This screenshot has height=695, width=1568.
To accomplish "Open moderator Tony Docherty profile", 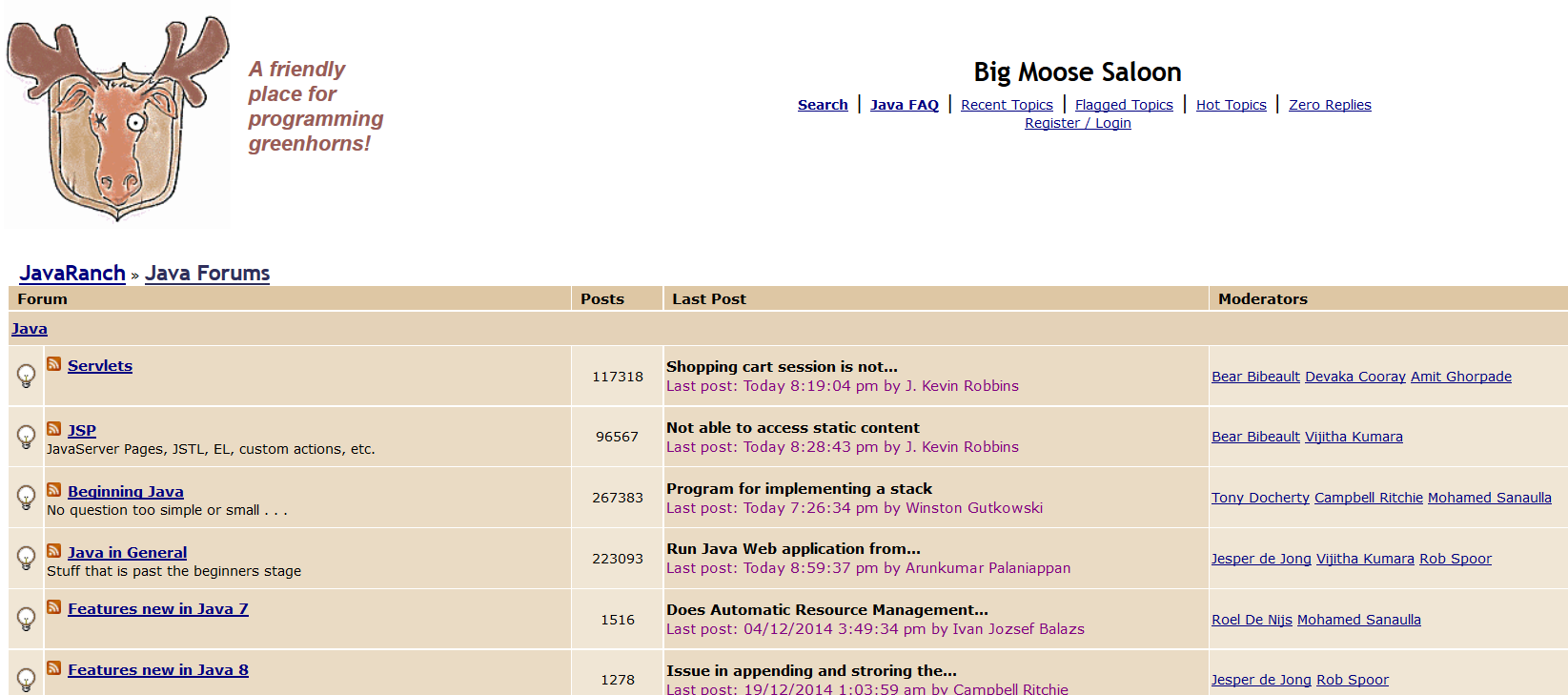I will [x=1260, y=498].
